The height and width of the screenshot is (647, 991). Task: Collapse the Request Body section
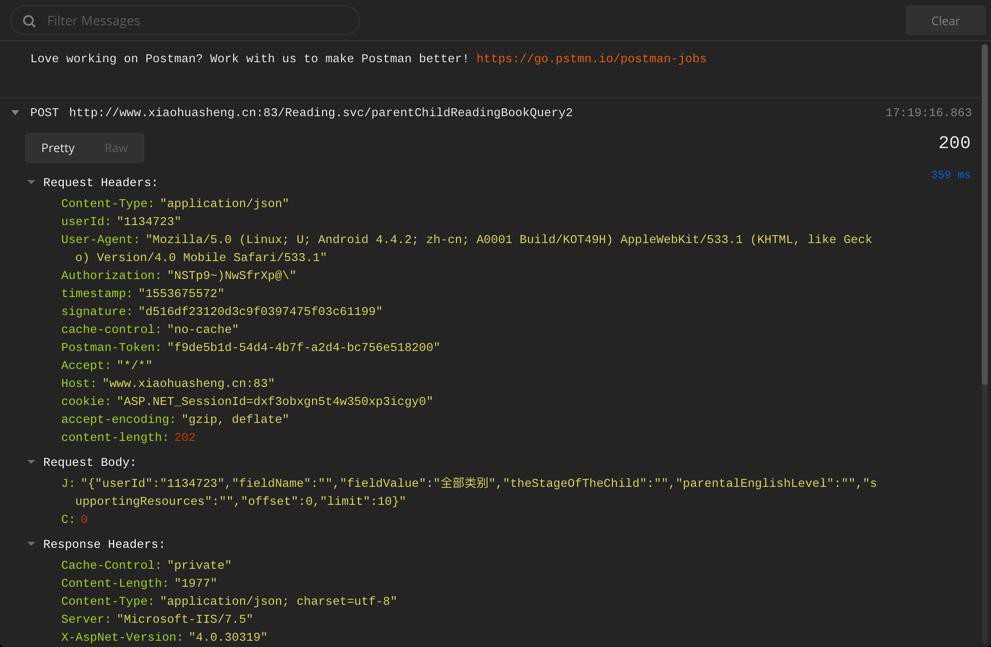pos(31,463)
